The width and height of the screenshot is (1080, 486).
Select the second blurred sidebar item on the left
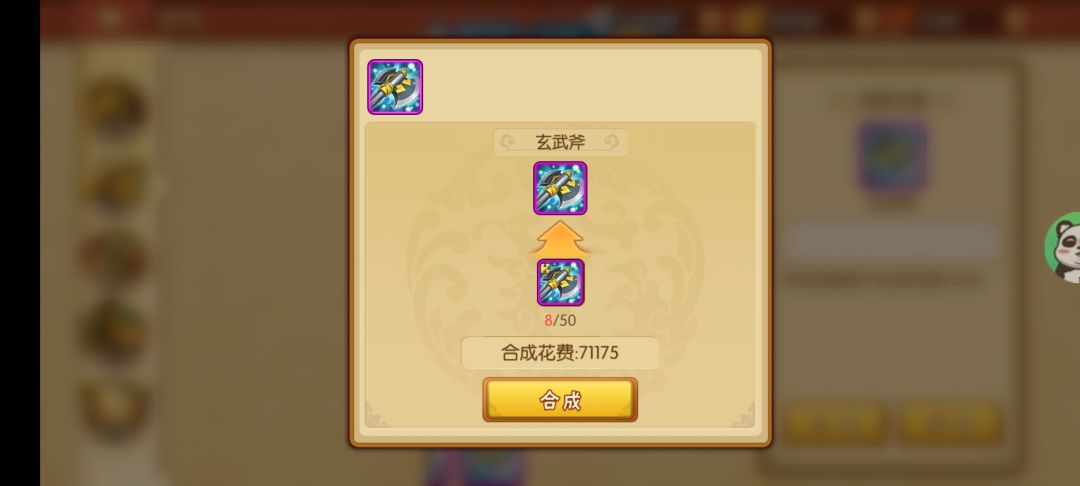coord(115,184)
